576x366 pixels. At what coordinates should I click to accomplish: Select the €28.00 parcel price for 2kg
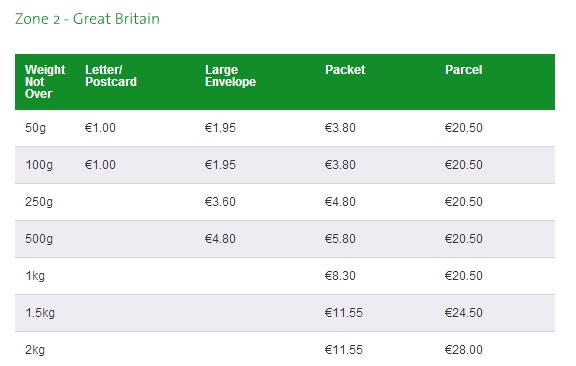coord(464,350)
